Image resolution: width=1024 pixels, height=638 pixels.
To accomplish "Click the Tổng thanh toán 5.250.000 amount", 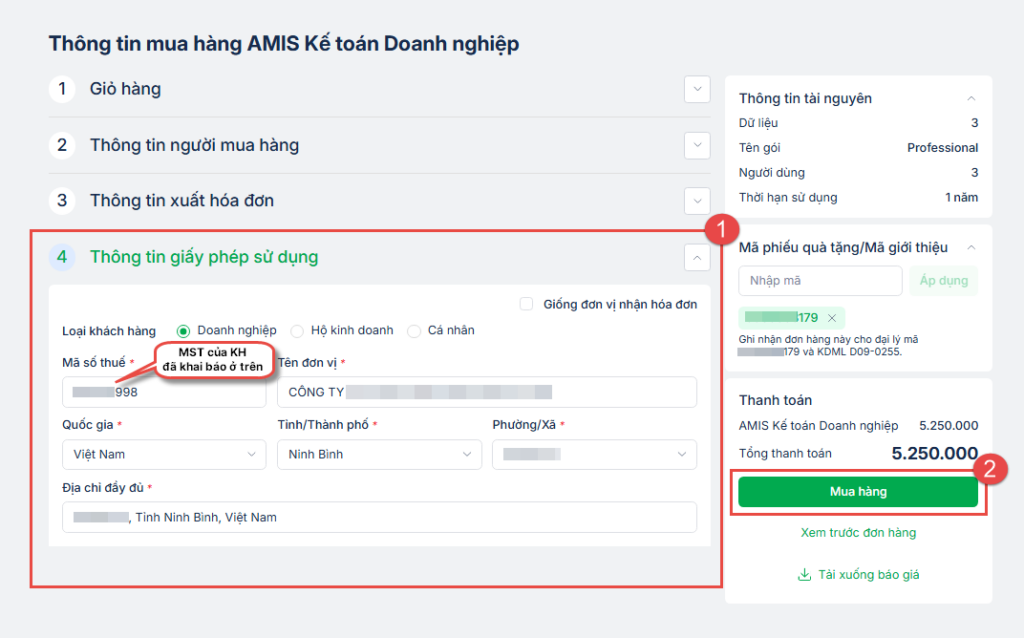I will [935, 453].
